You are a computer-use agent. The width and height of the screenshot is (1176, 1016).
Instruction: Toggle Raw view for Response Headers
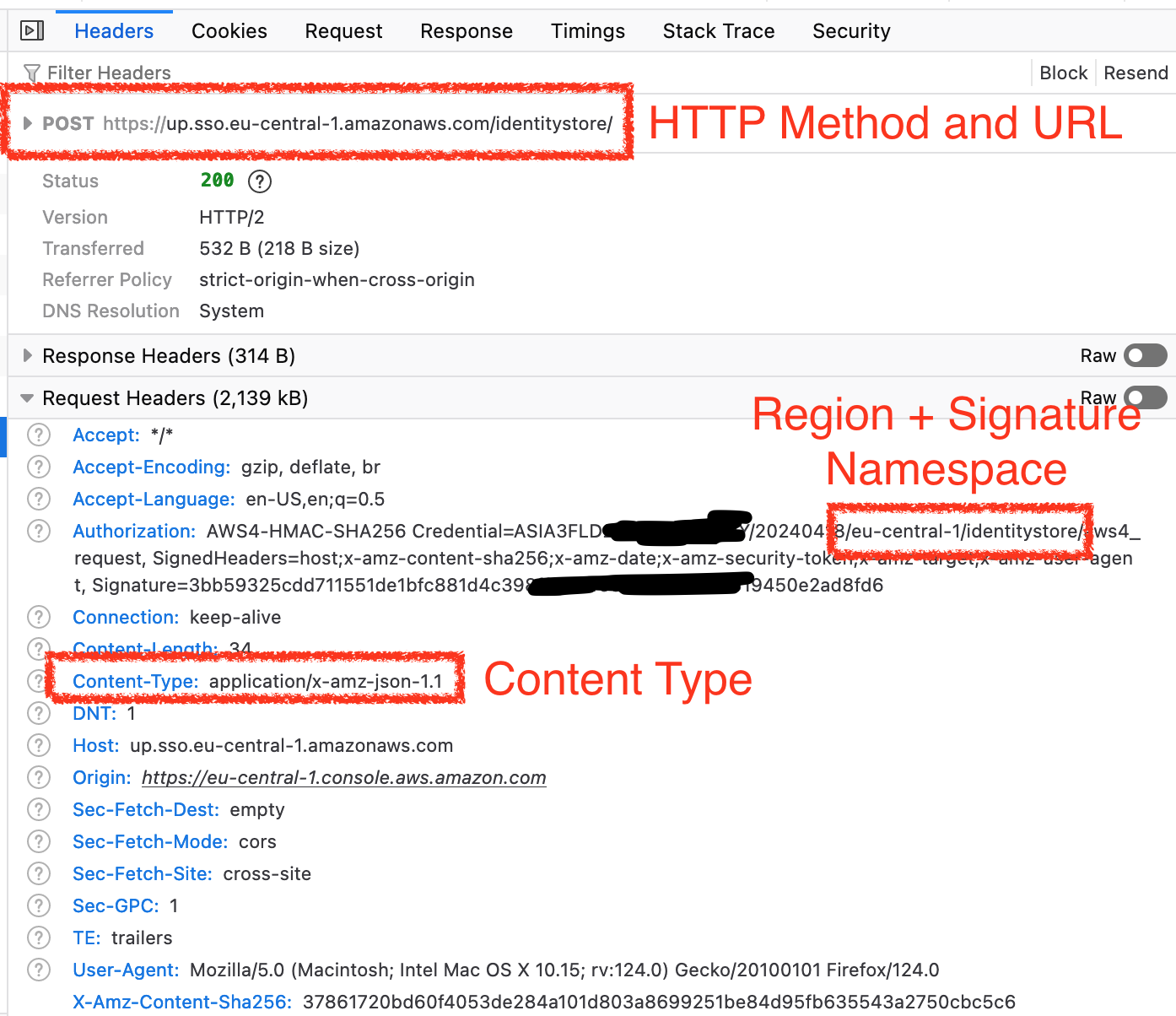[x=1146, y=356]
